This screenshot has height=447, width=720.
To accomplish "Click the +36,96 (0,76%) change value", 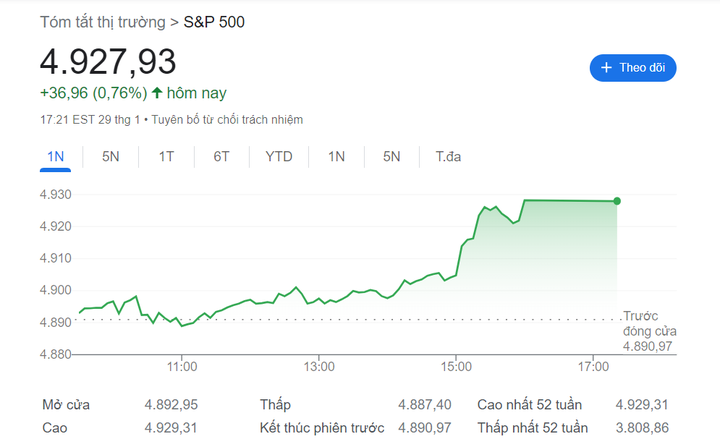I will point(93,93).
